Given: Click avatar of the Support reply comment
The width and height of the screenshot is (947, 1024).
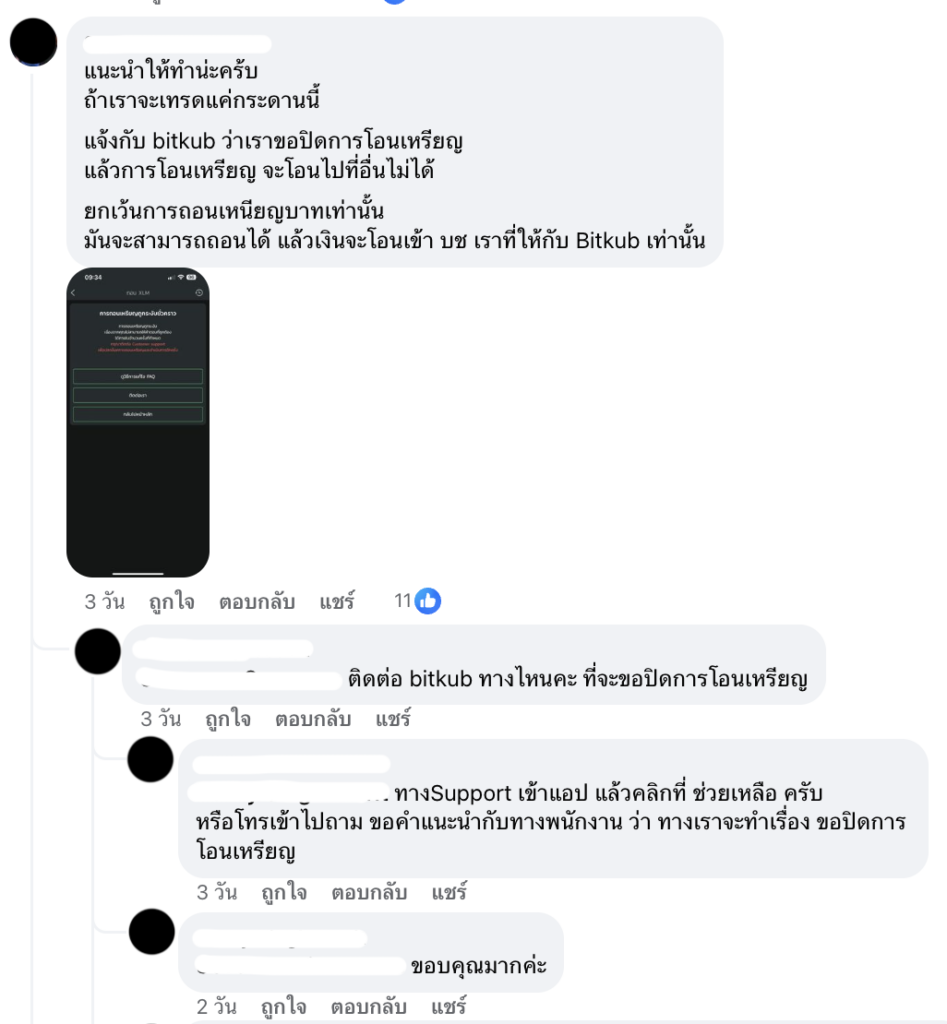Looking at the screenshot, I should coord(151,759).
